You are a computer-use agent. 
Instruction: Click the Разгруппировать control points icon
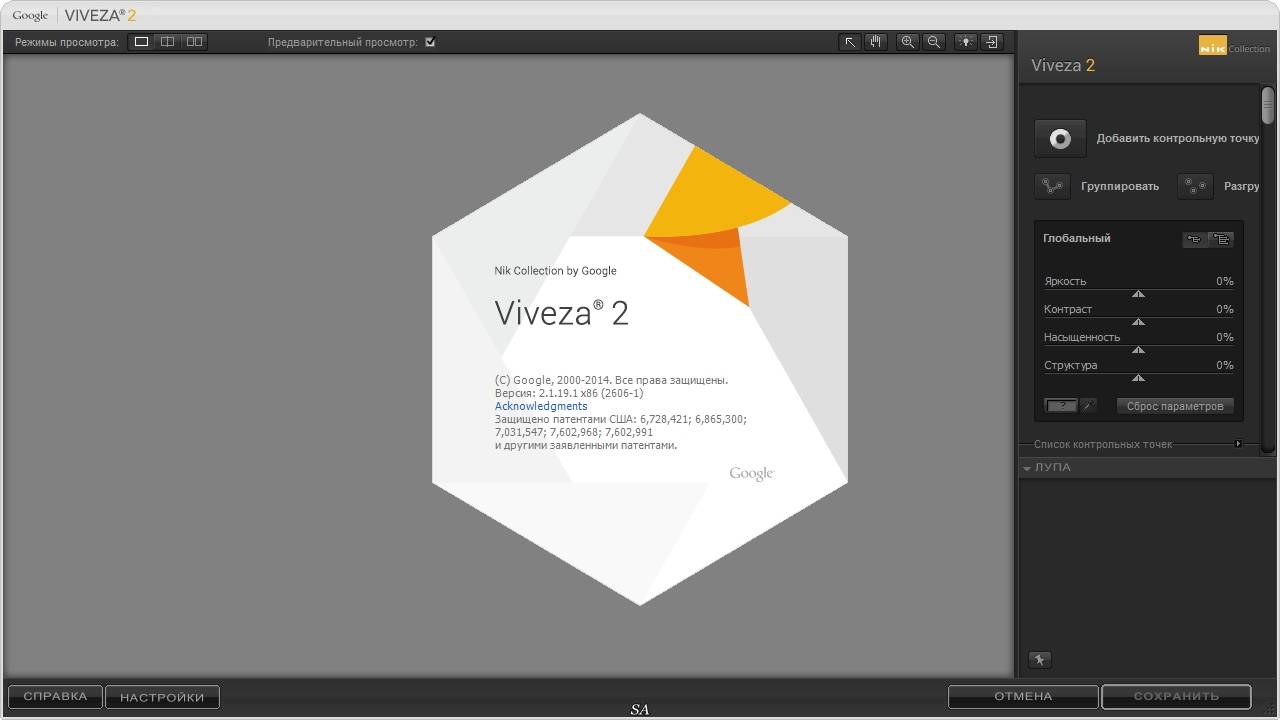coord(1195,186)
